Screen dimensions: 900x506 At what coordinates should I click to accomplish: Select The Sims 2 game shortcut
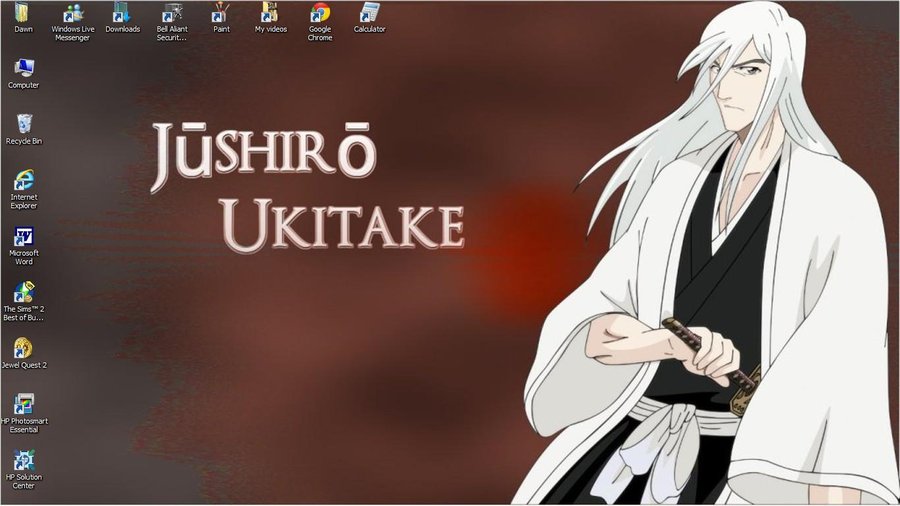click(x=23, y=293)
